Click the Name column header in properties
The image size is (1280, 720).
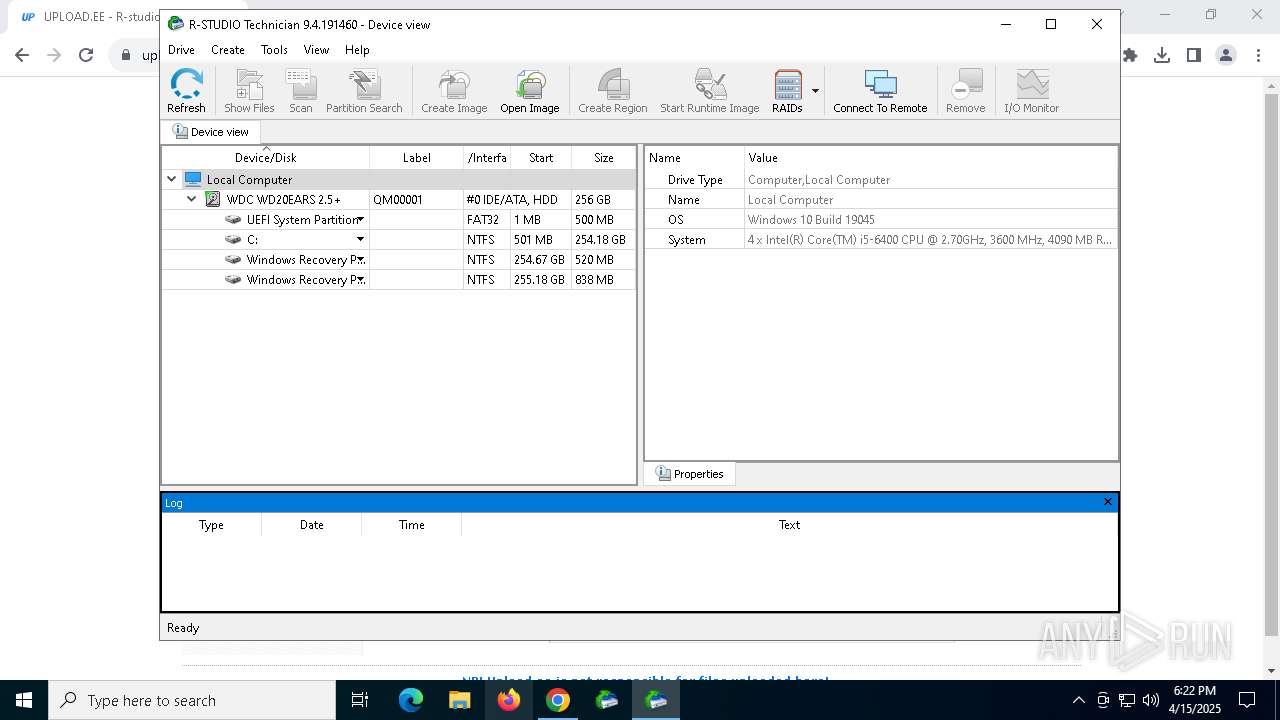point(695,158)
